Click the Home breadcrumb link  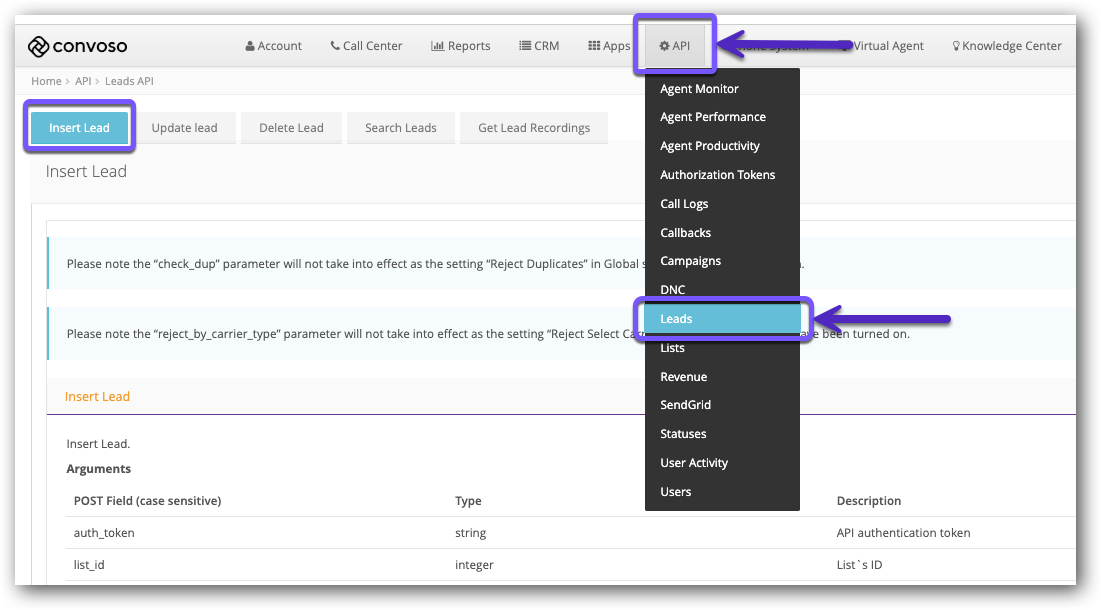(46, 81)
